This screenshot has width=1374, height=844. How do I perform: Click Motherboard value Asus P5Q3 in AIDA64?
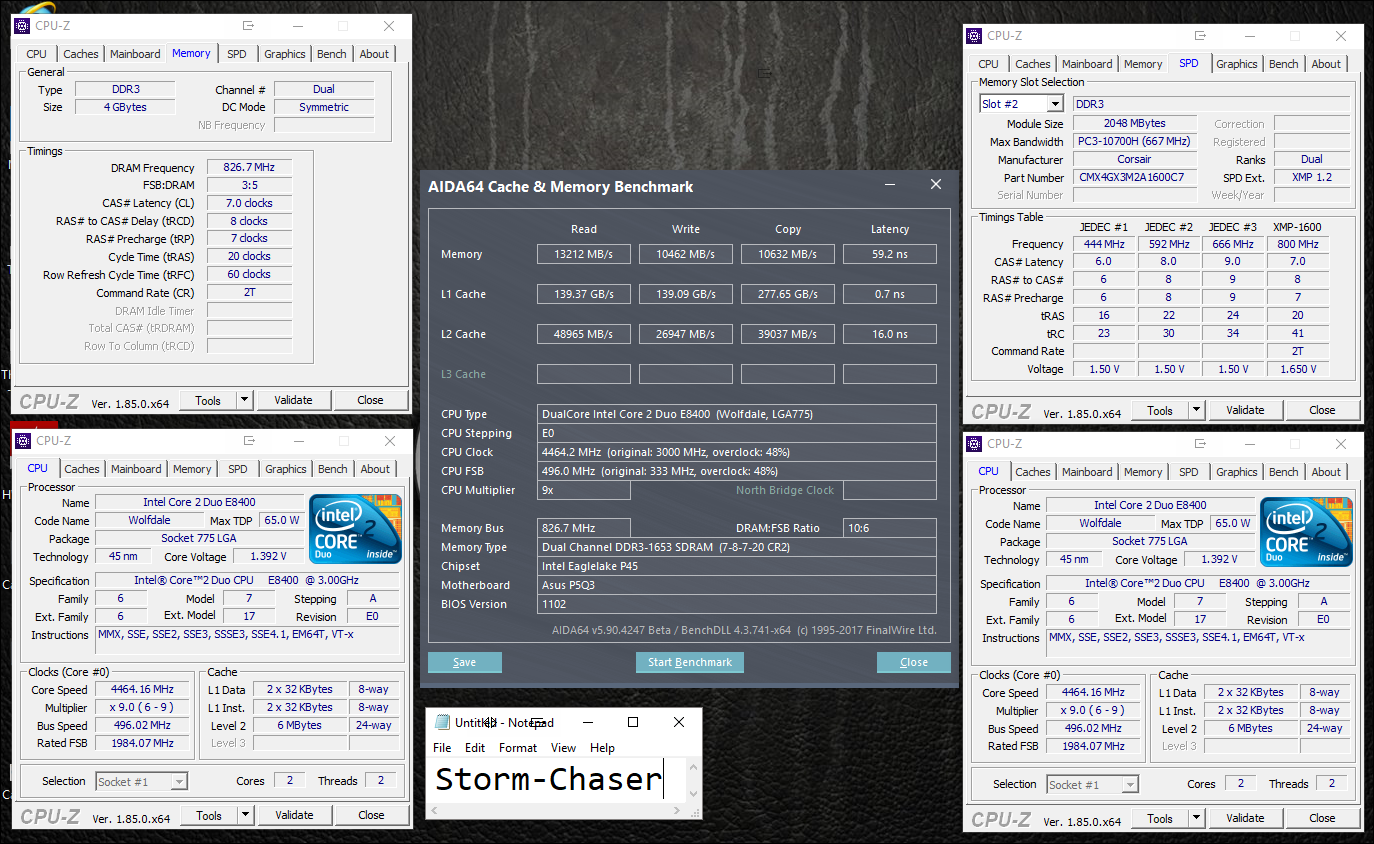coord(737,585)
